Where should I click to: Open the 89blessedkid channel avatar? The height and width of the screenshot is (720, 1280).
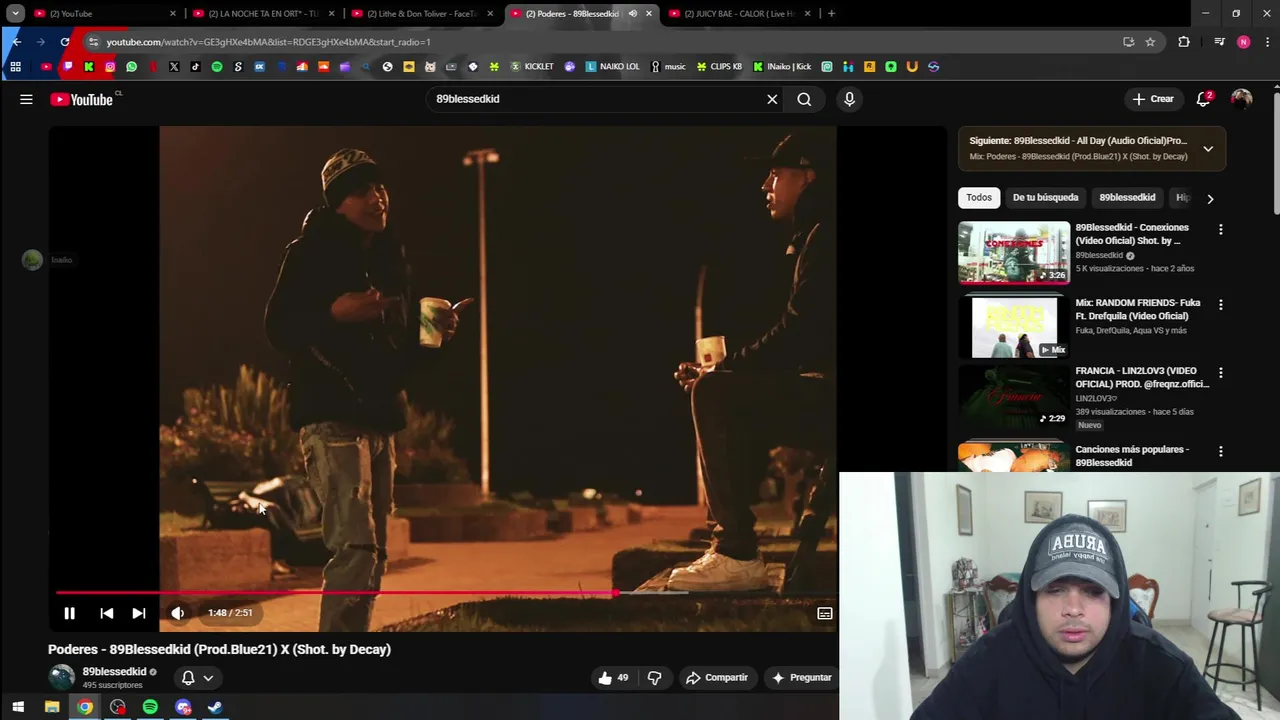click(62, 677)
